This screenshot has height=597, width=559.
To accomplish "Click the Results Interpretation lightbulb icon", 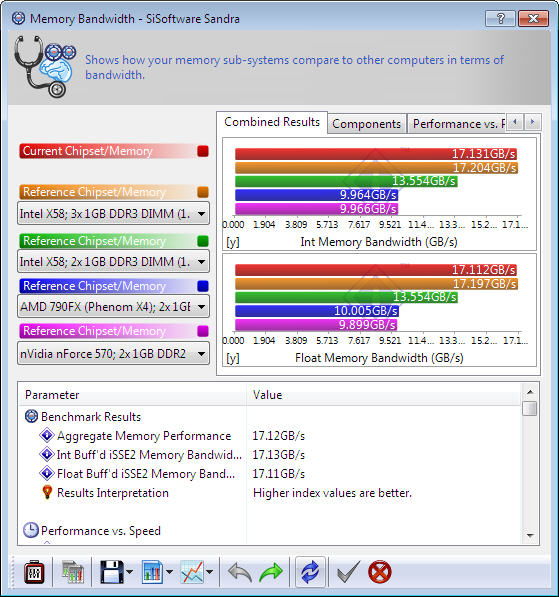I will click(x=47, y=492).
